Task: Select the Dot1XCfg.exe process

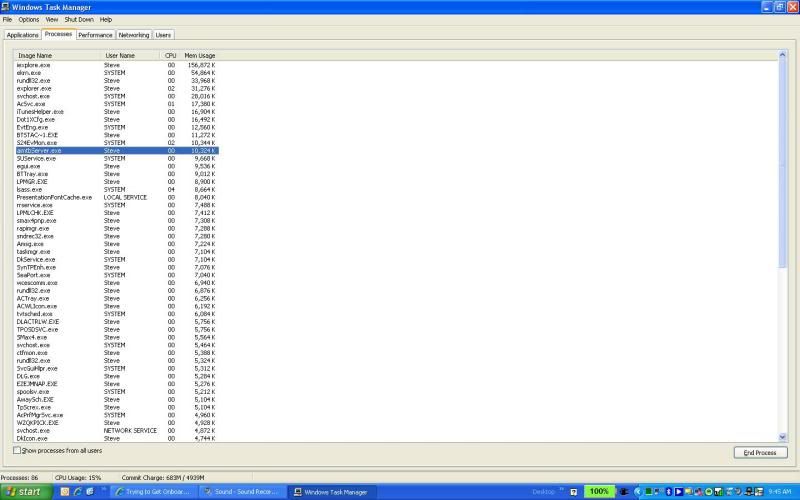Action: pyautogui.click(x=117, y=119)
